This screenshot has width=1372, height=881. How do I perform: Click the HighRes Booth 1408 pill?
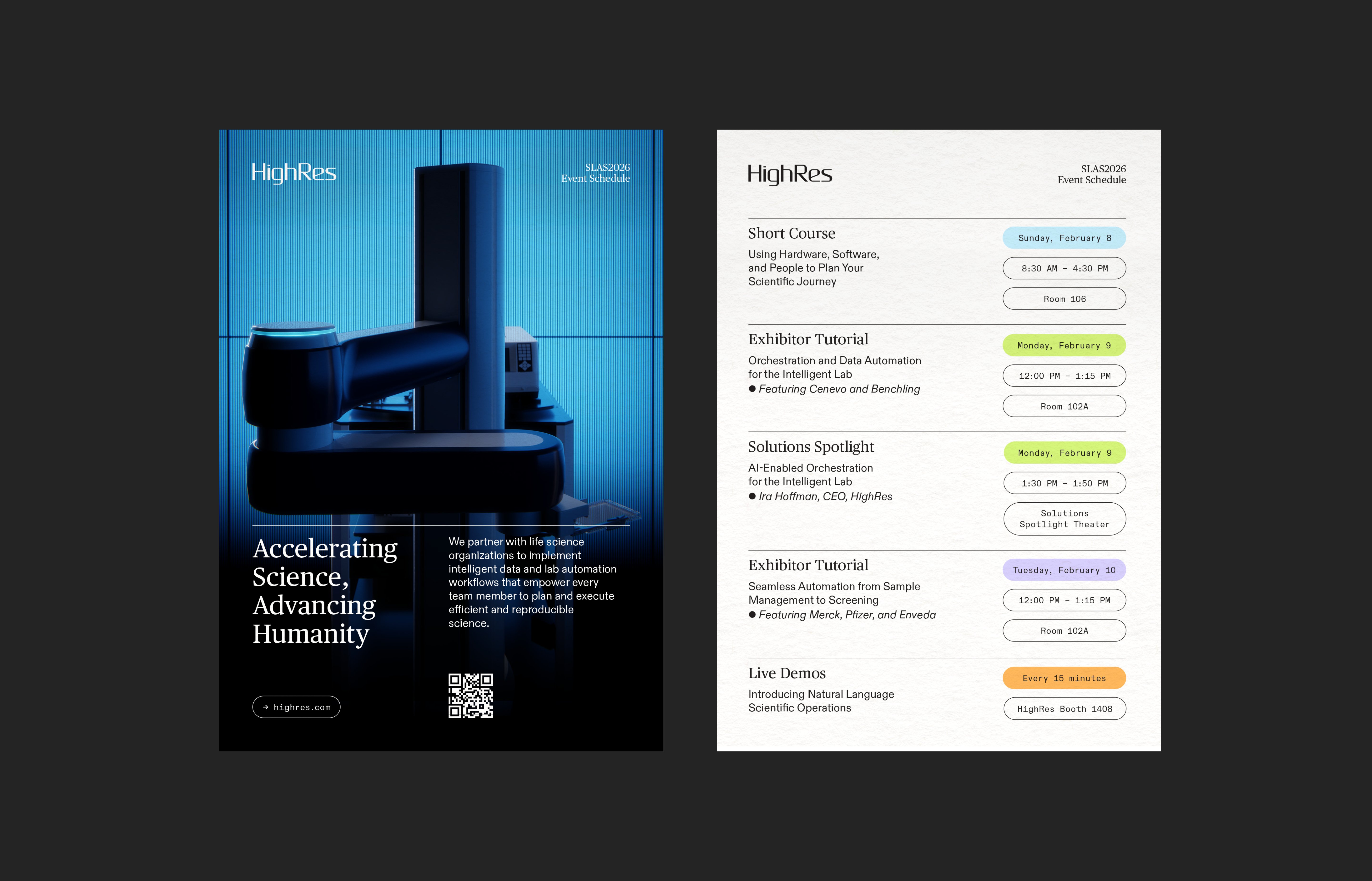(1064, 709)
